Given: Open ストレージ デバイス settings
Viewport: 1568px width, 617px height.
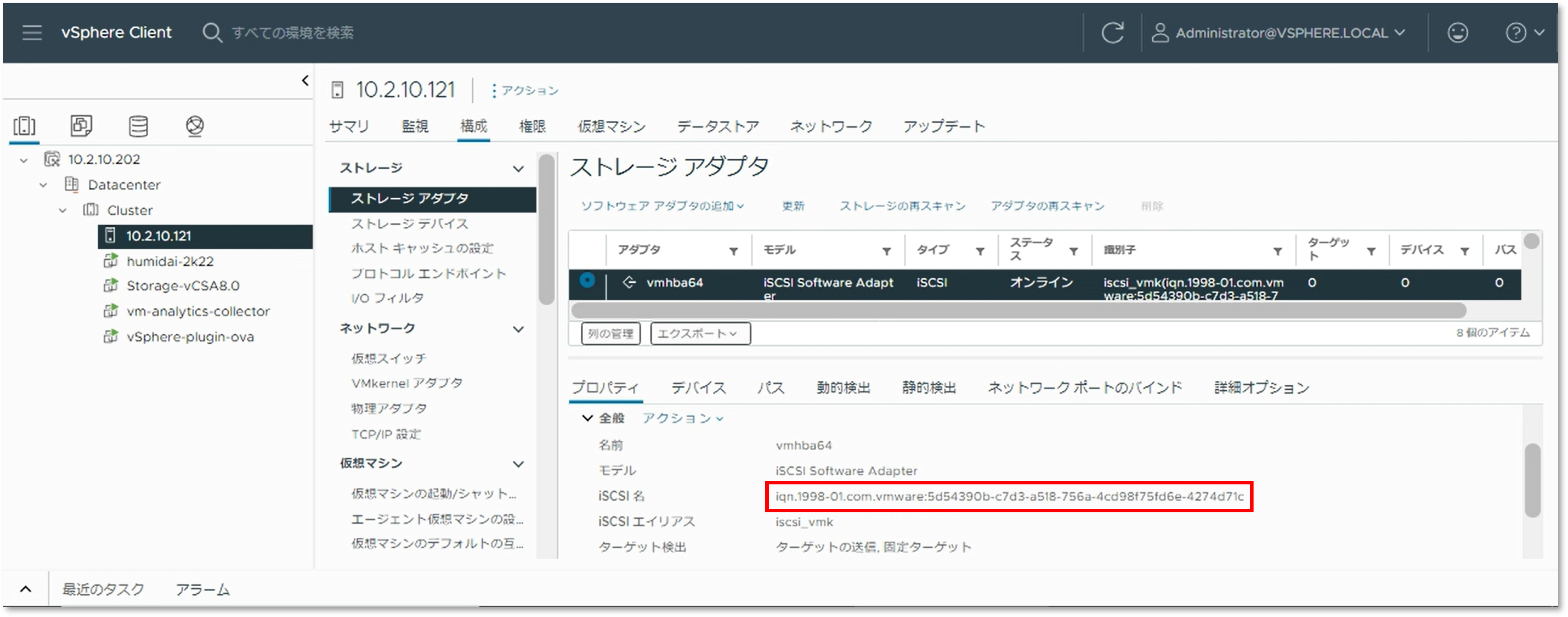Looking at the screenshot, I should click(x=409, y=223).
